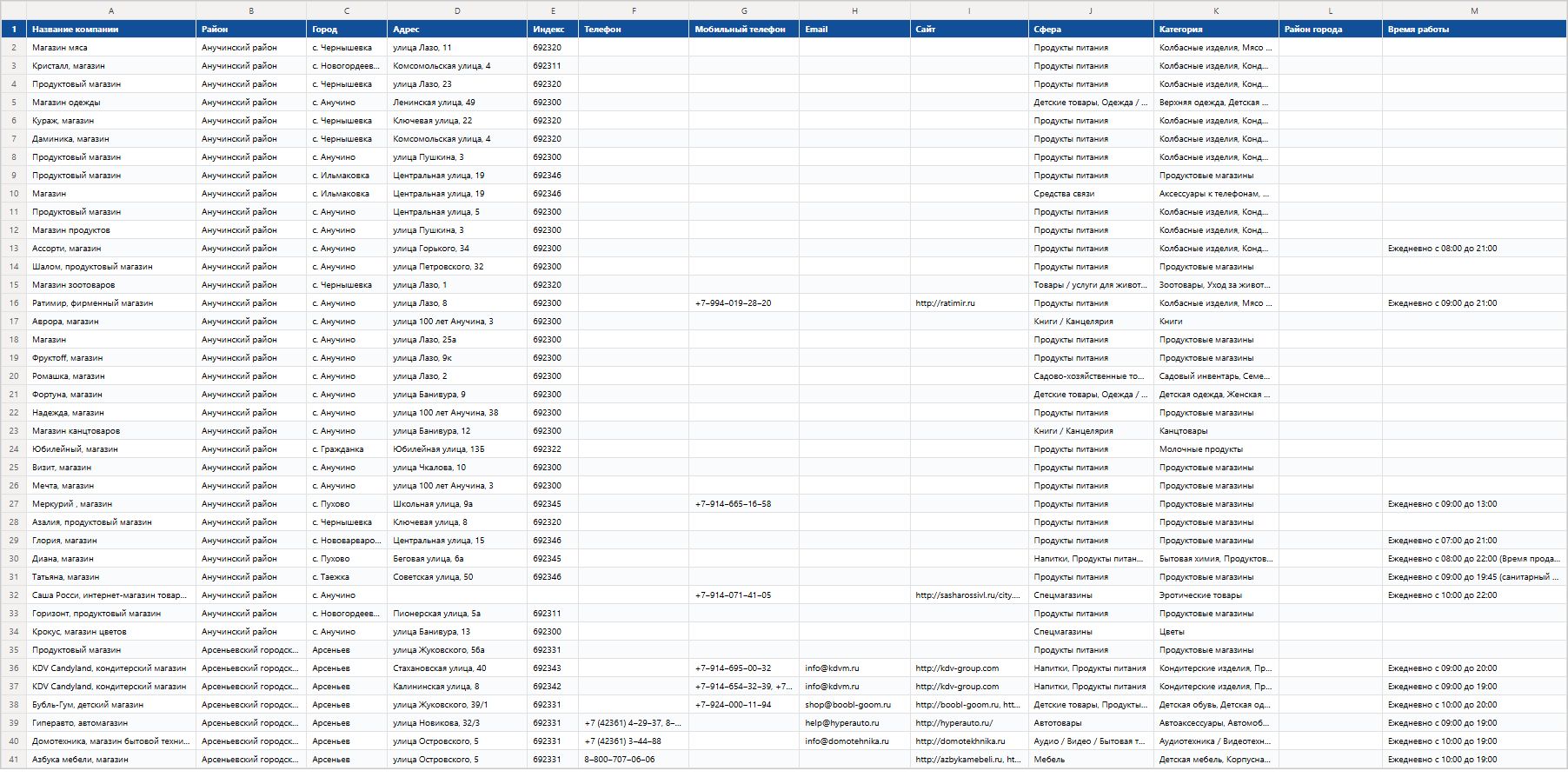Select 'Ежедневно с 07:00 до 21:00' cell
Image resolution: width=1568 pixels, height=784 pixels.
click(1474, 541)
